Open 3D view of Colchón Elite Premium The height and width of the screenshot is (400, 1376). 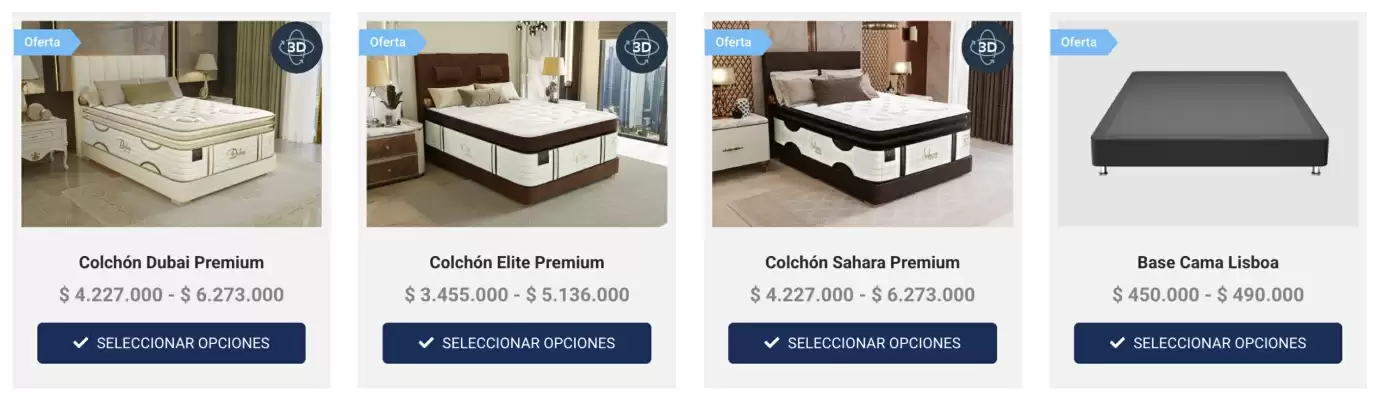tap(641, 47)
